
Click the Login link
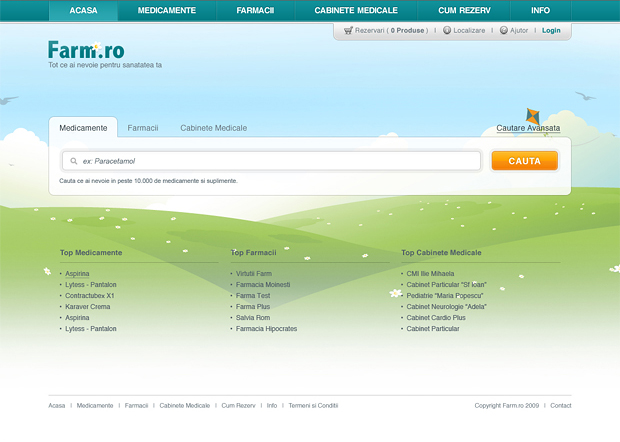pos(551,31)
